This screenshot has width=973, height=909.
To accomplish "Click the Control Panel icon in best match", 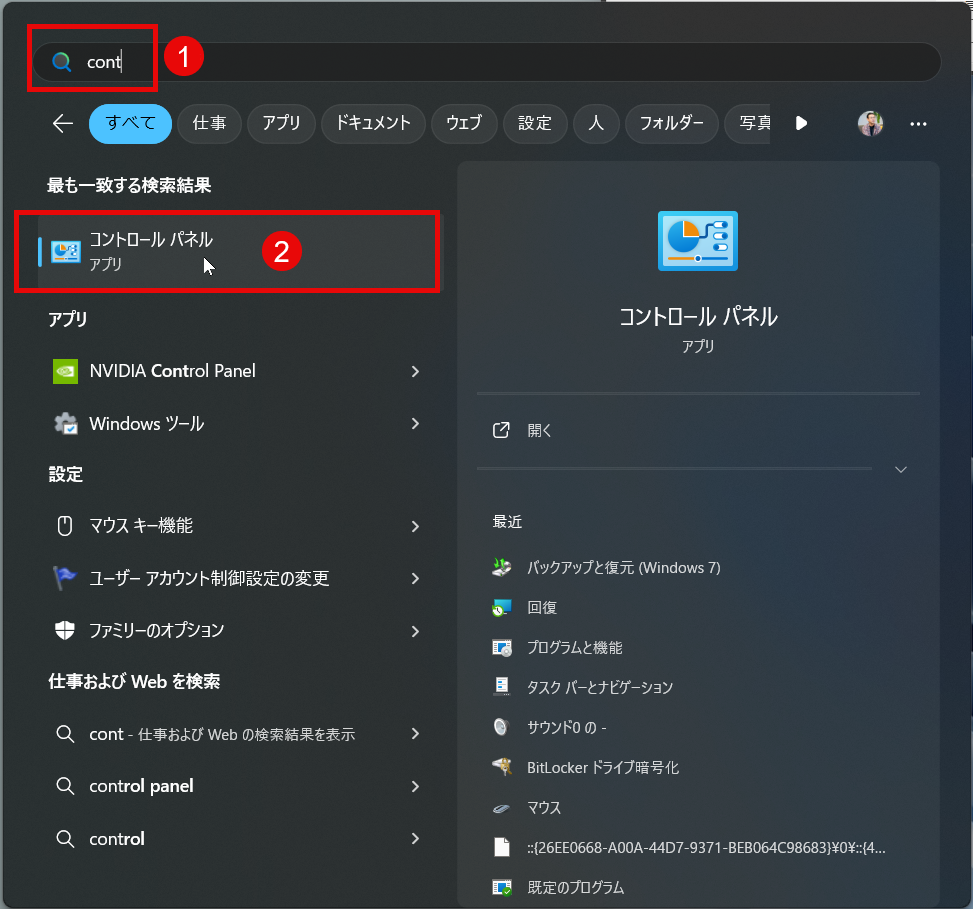I will [66, 251].
